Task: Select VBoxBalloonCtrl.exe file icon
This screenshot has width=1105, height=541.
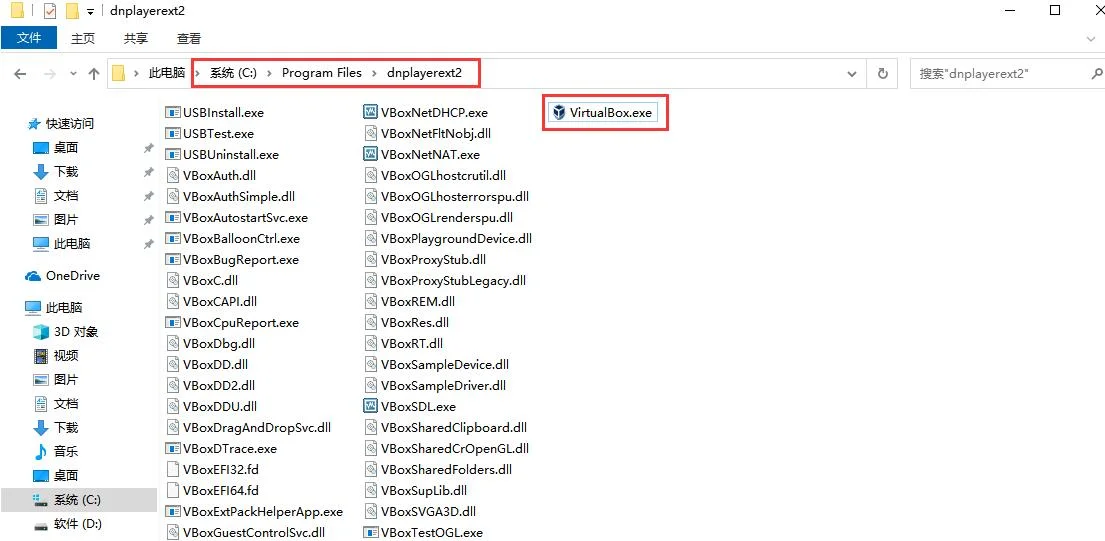Action: [173, 239]
